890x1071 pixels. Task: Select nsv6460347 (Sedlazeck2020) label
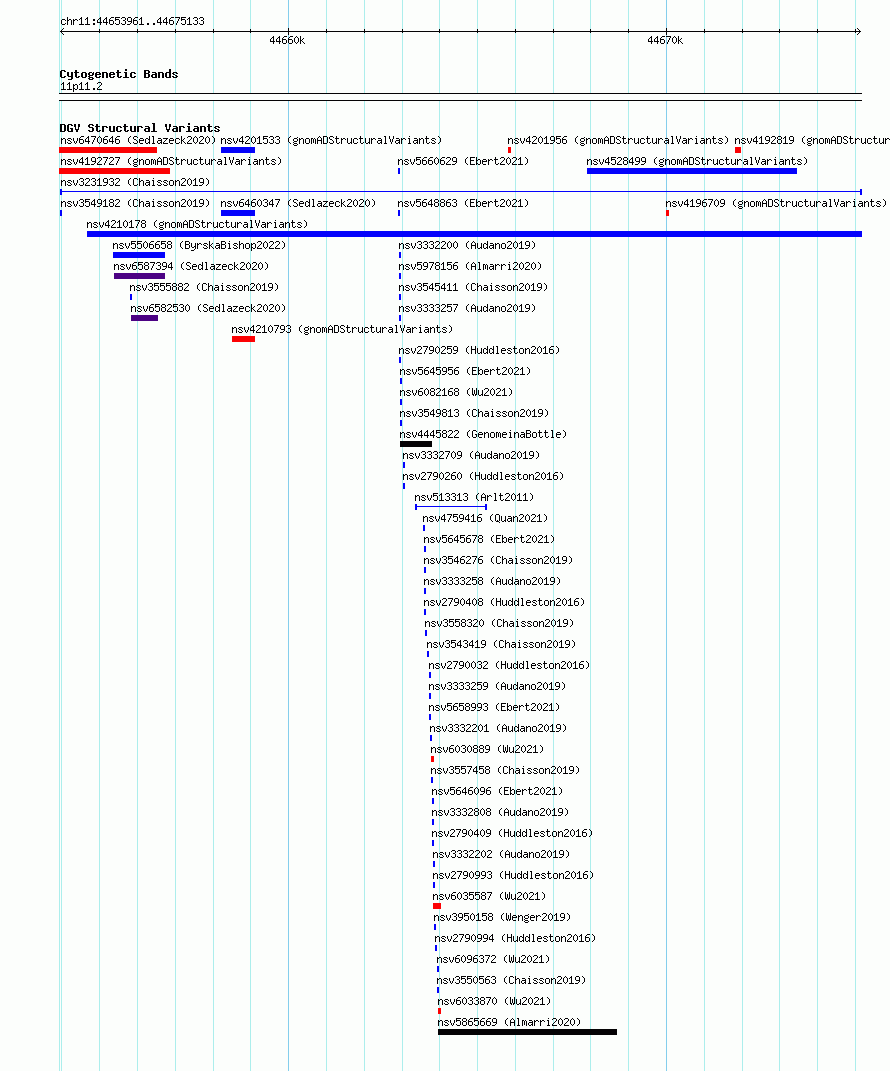(x=298, y=204)
